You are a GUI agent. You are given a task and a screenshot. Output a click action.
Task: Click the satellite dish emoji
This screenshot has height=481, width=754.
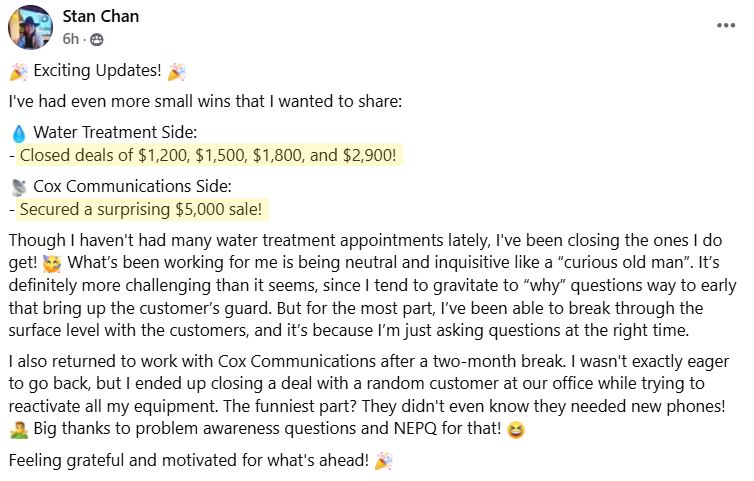(18, 186)
